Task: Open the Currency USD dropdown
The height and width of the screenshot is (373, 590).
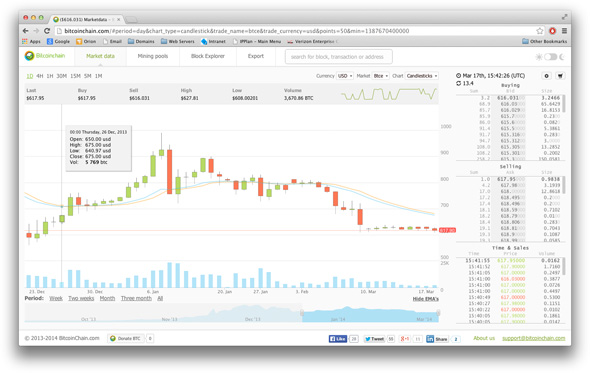Action: (345, 76)
